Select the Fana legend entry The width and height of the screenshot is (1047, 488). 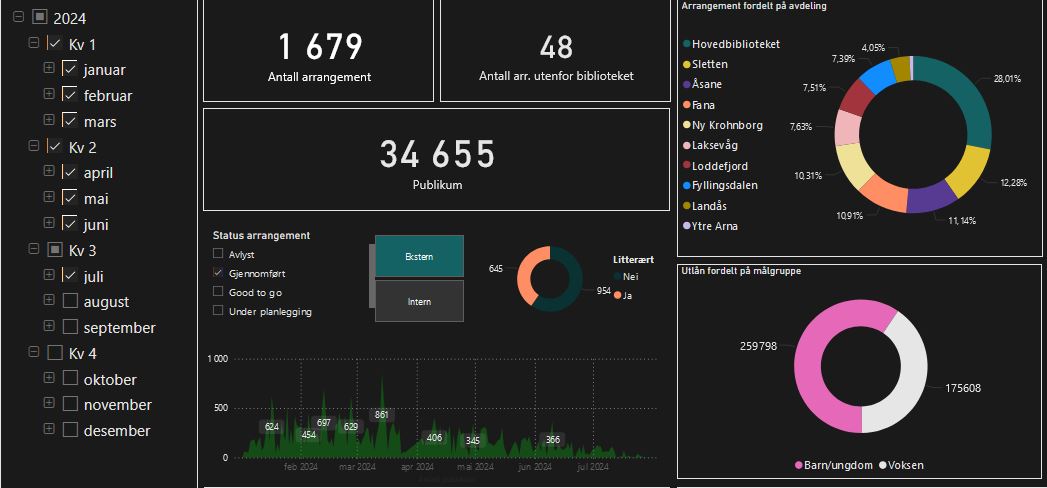pos(698,105)
